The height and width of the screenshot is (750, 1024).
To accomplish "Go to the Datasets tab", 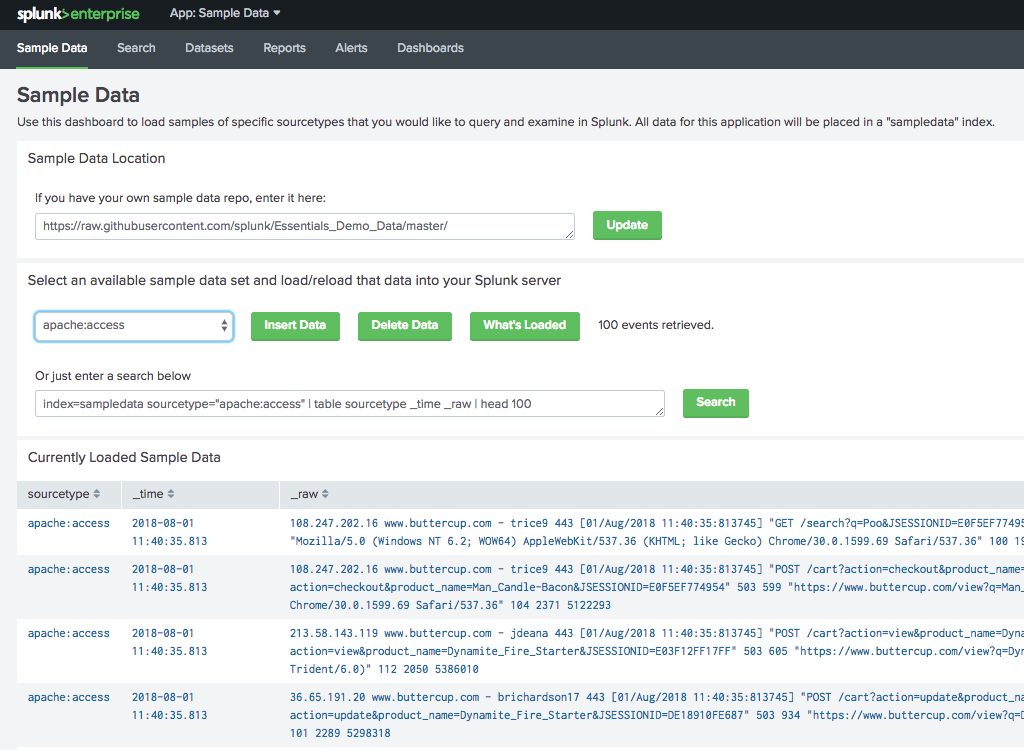I will click(x=209, y=48).
